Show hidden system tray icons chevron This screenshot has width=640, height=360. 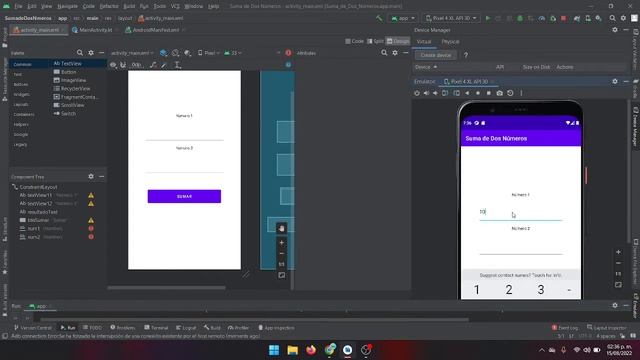[x=542, y=350]
